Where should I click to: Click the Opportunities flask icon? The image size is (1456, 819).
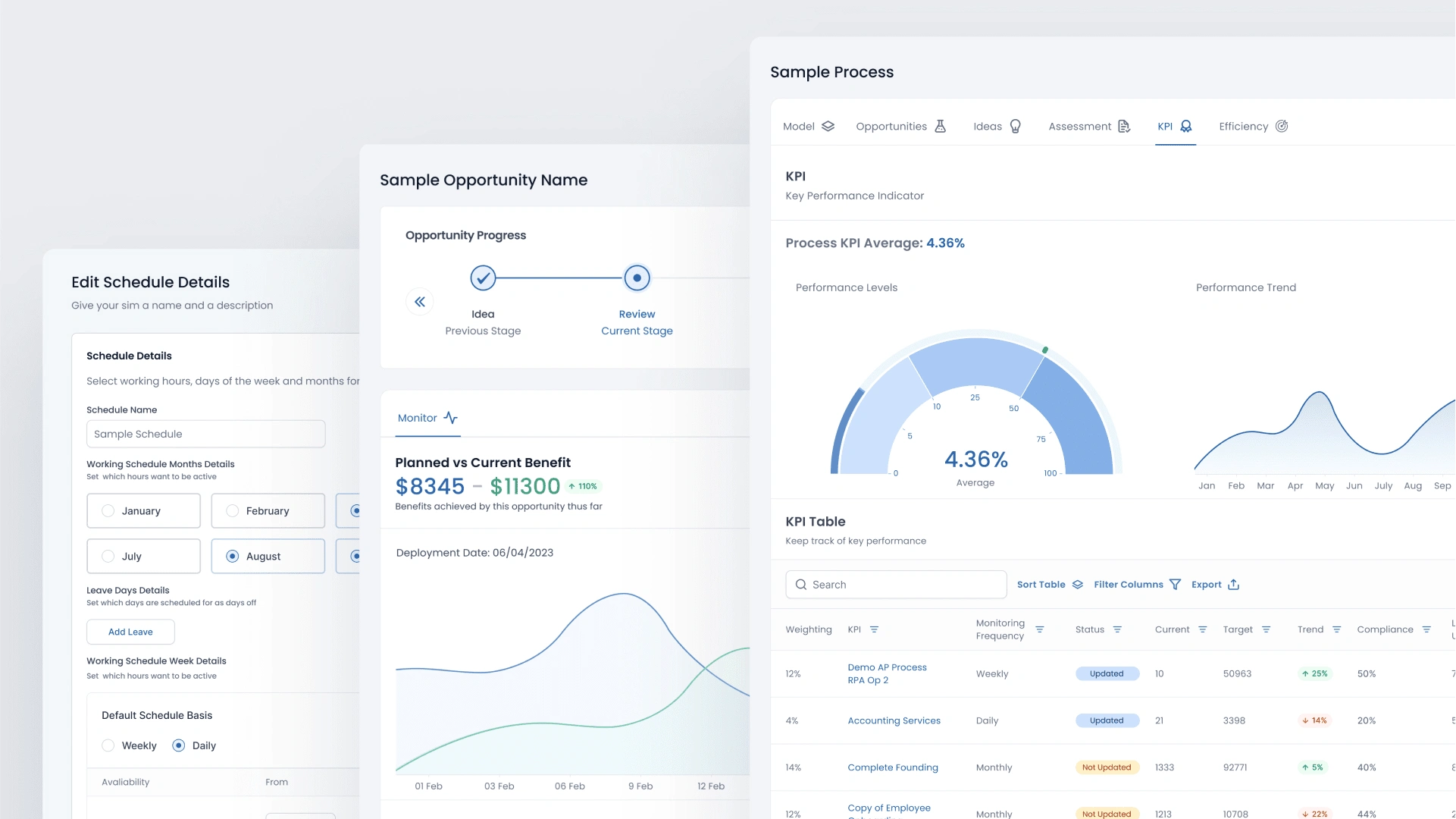[x=940, y=127]
